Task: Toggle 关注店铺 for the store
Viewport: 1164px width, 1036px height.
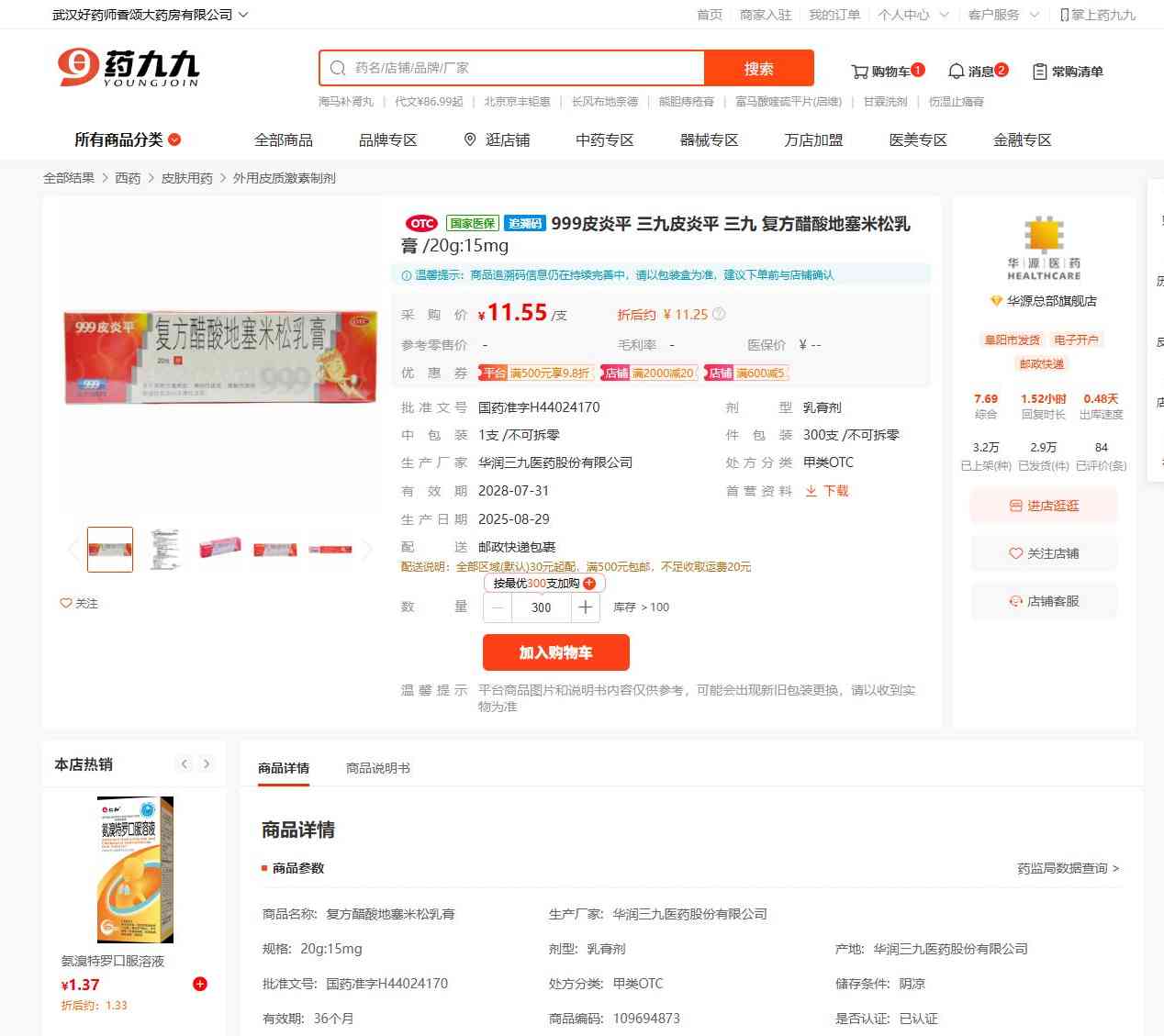Action: pyautogui.click(x=1044, y=553)
